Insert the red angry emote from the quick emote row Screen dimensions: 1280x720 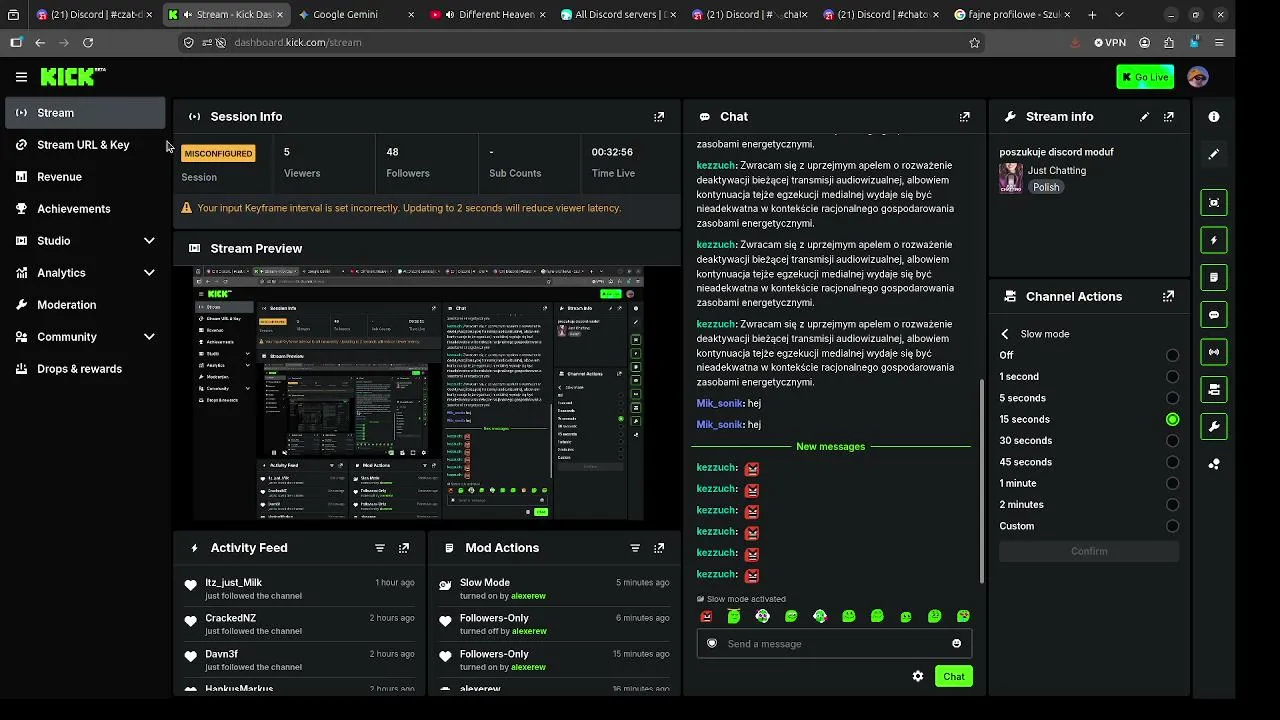(706, 617)
